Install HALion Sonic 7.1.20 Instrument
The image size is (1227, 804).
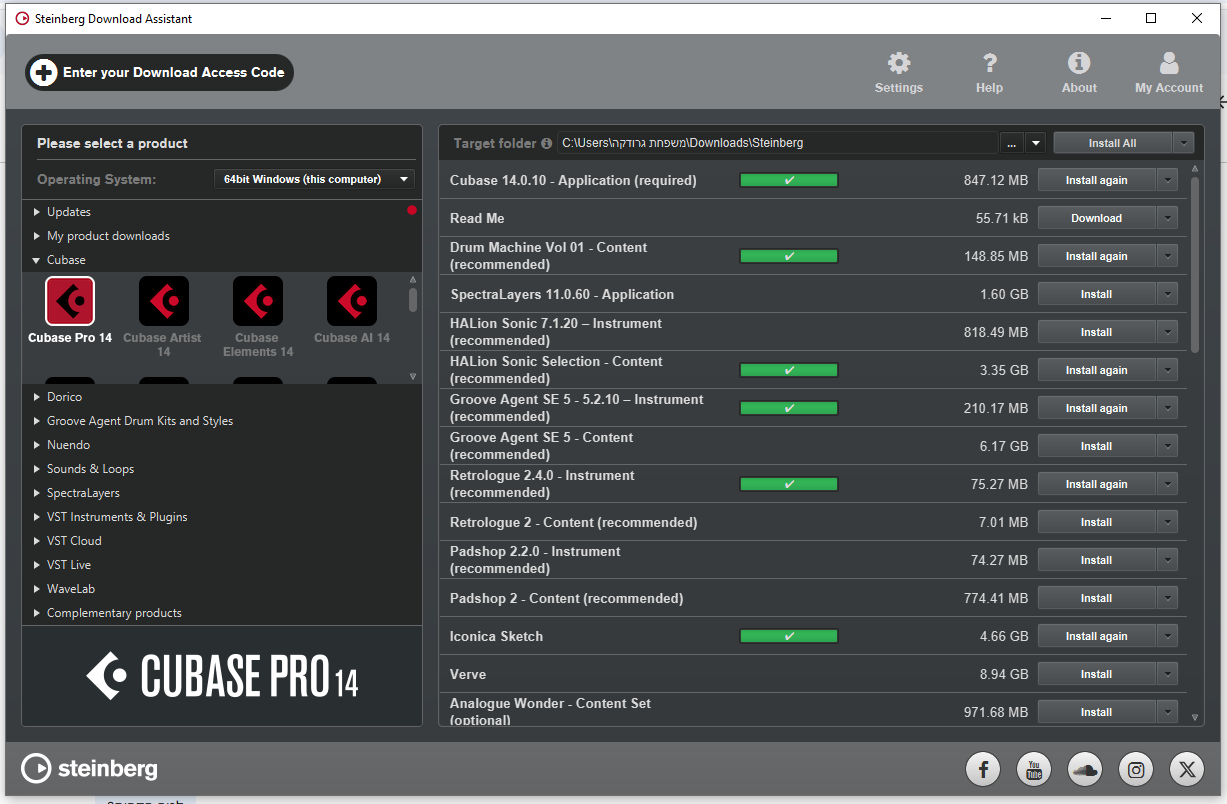[x=1097, y=332]
